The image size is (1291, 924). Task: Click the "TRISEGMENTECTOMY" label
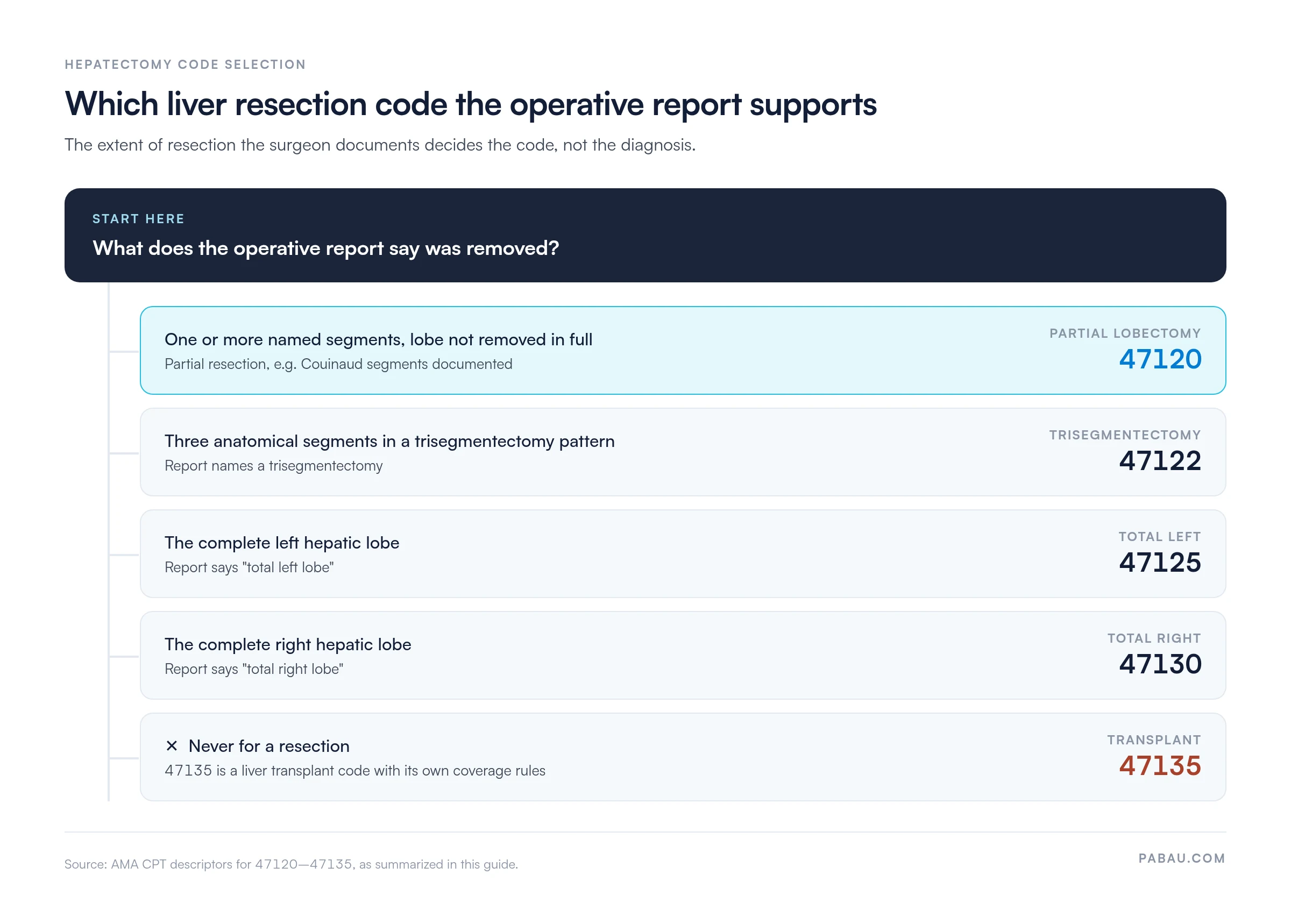[x=1125, y=435]
